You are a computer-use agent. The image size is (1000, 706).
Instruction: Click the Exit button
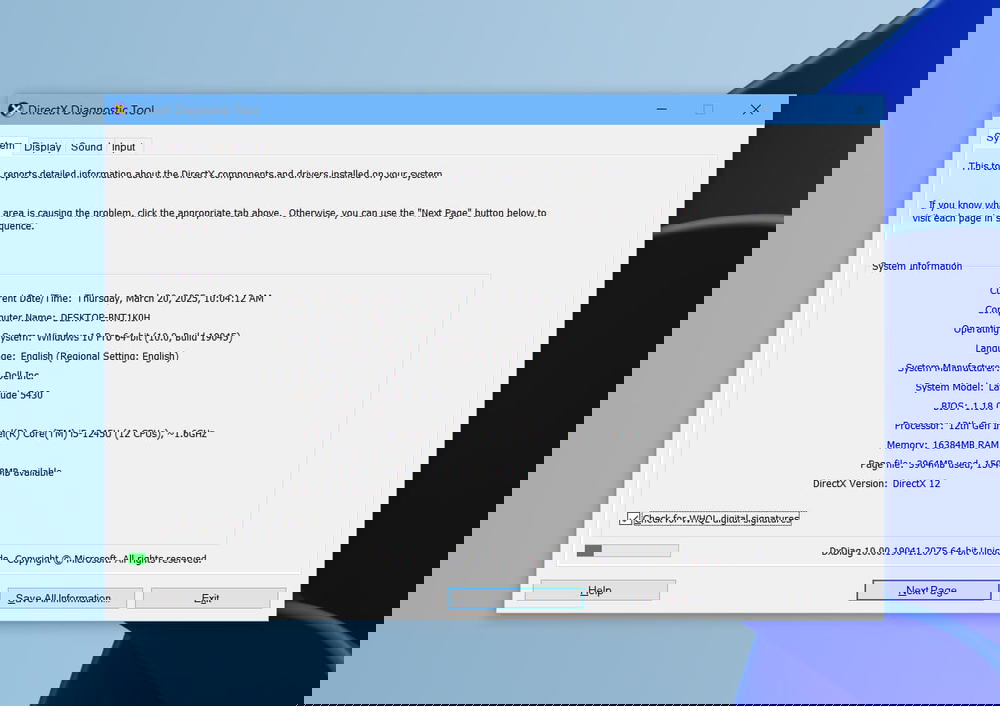tap(211, 598)
